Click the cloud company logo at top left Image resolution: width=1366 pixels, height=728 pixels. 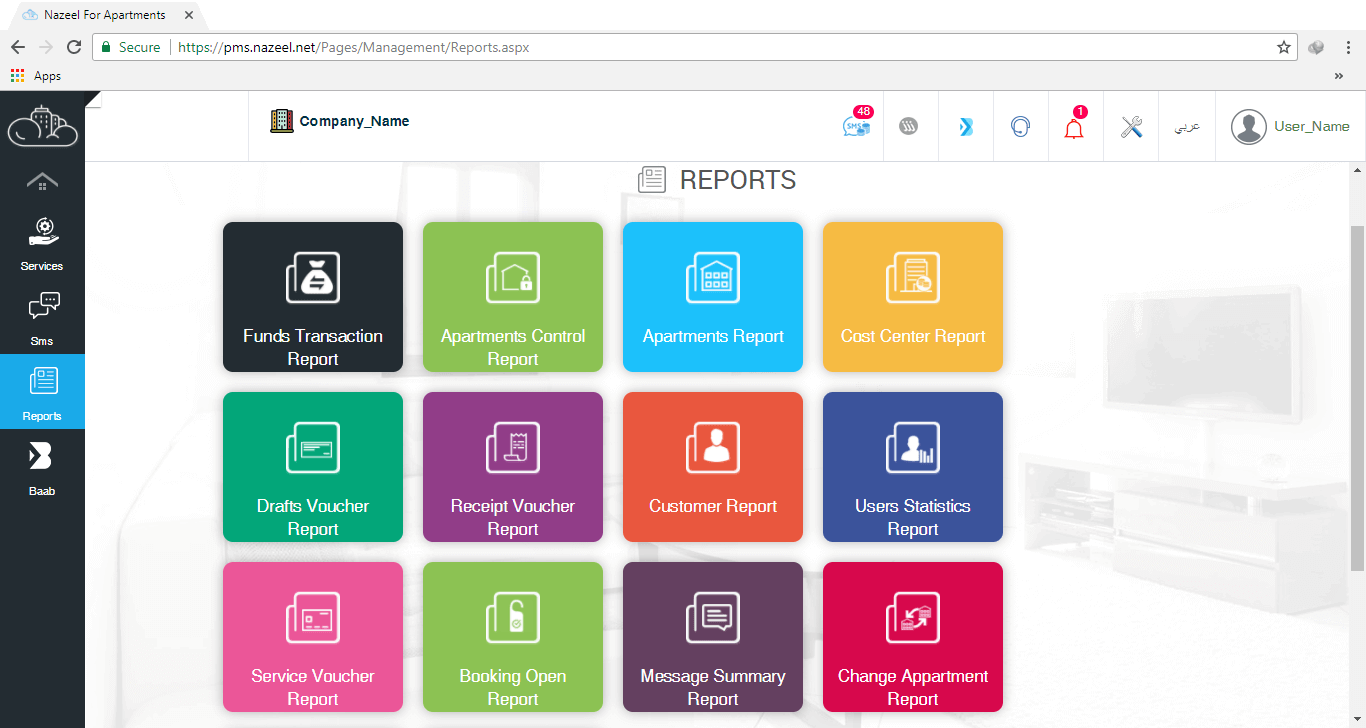41,126
